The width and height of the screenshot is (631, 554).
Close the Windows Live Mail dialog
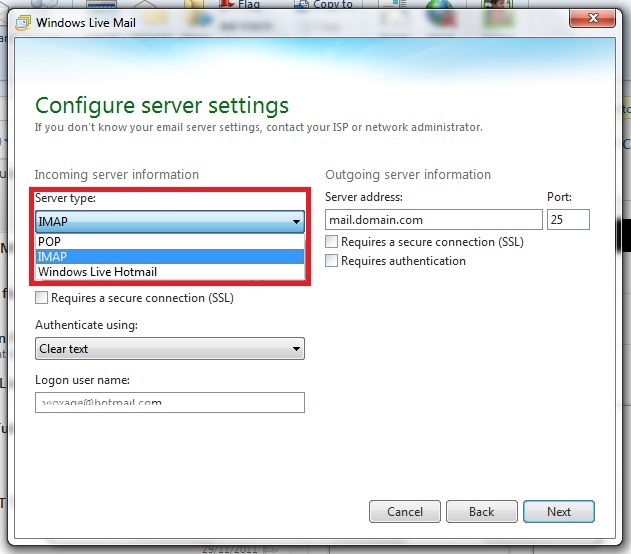coord(592,18)
